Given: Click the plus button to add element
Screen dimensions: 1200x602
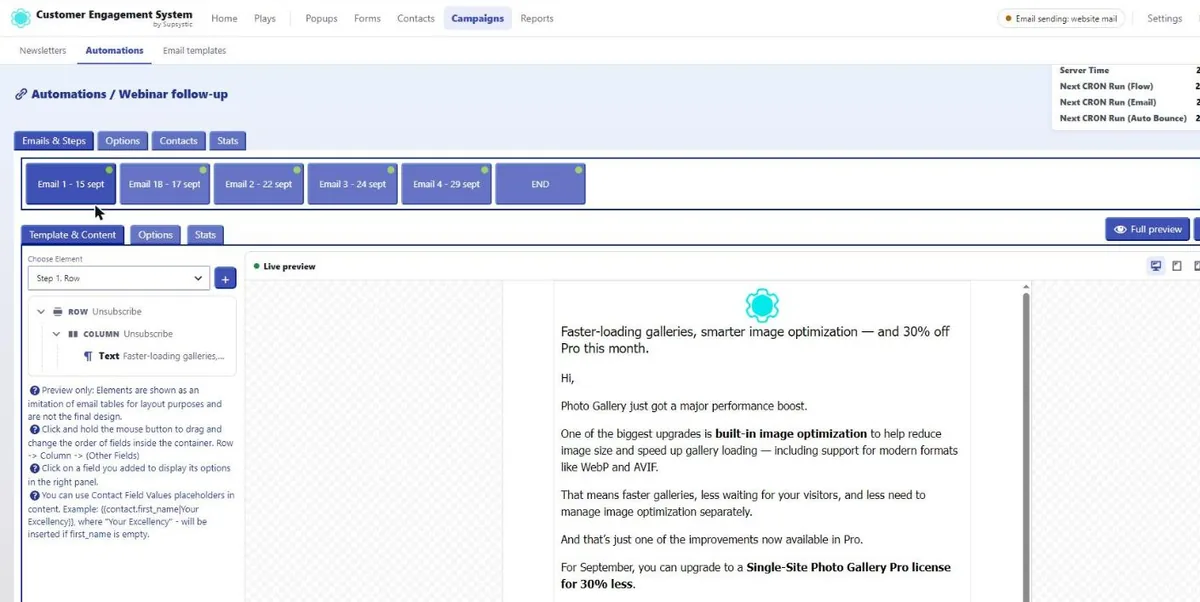Looking at the screenshot, I should (226, 278).
